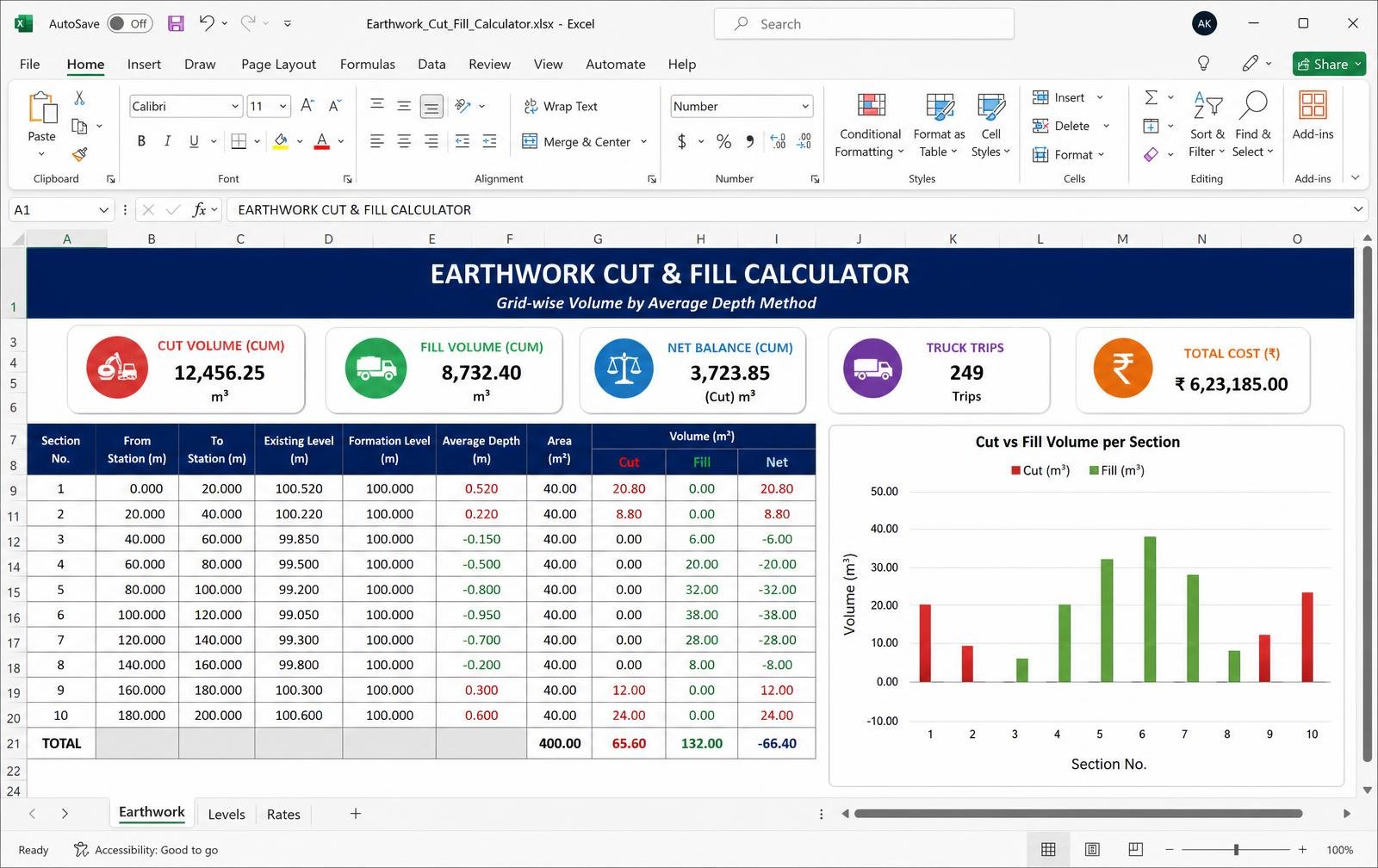Add a new sheet with plus button
This screenshot has height=868, width=1378.
point(355,814)
